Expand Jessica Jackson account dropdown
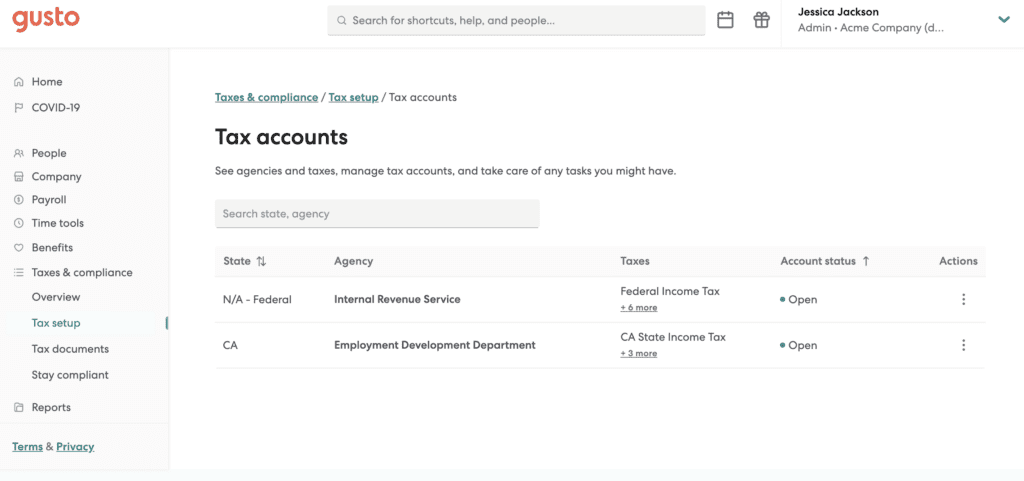 point(1003,19)
